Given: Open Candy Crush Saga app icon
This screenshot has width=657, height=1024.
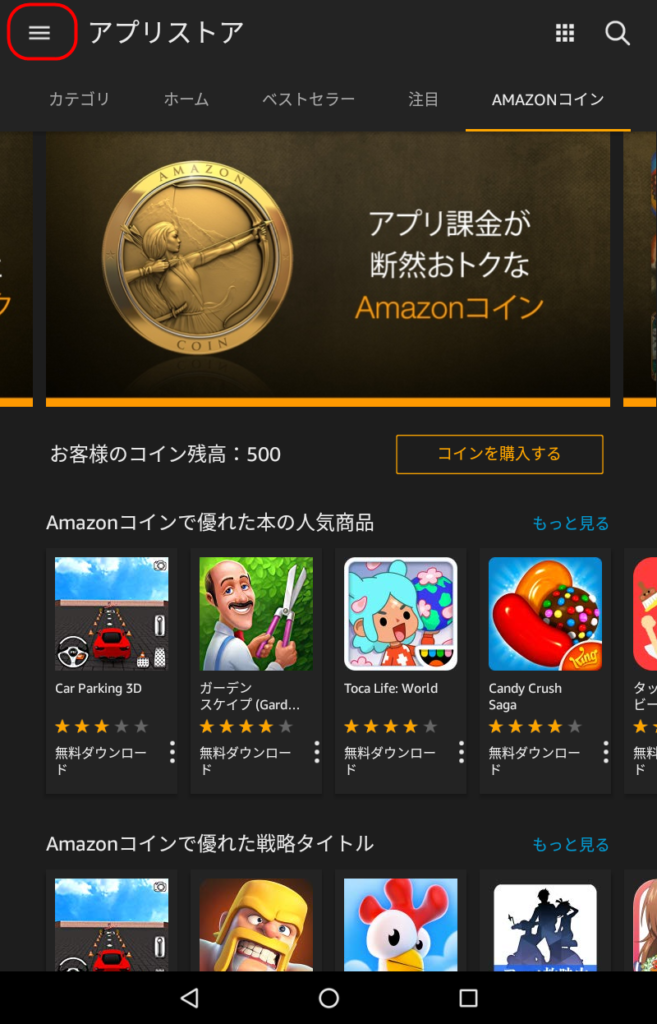Looking at the screenshot, I should [x=545, y=613].
